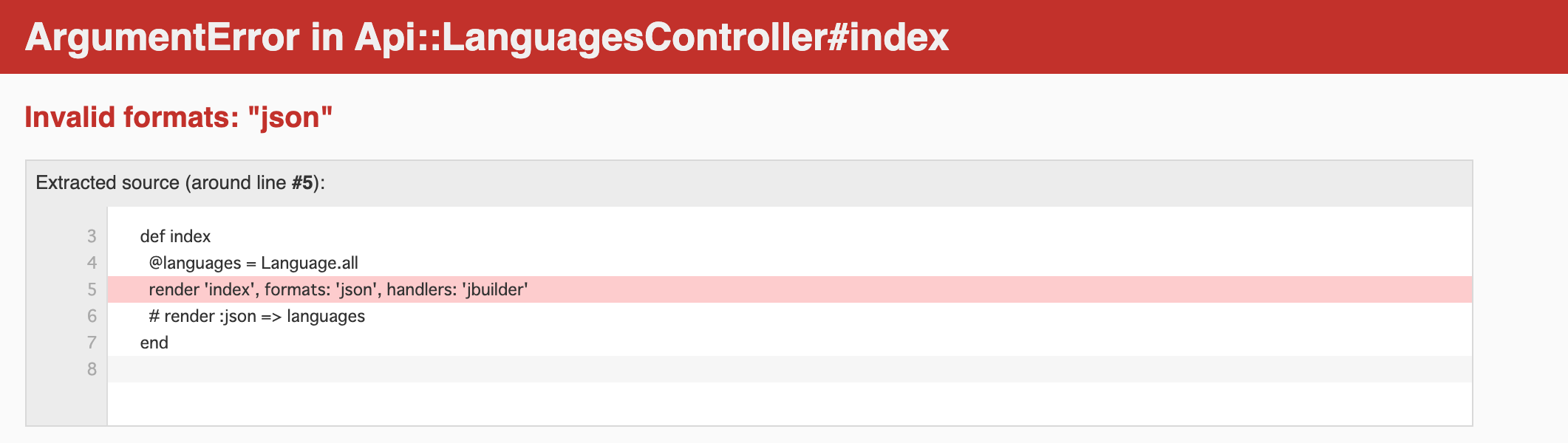Click line number 4 in the gutter
1568x443 pixels.
(92, 263)
